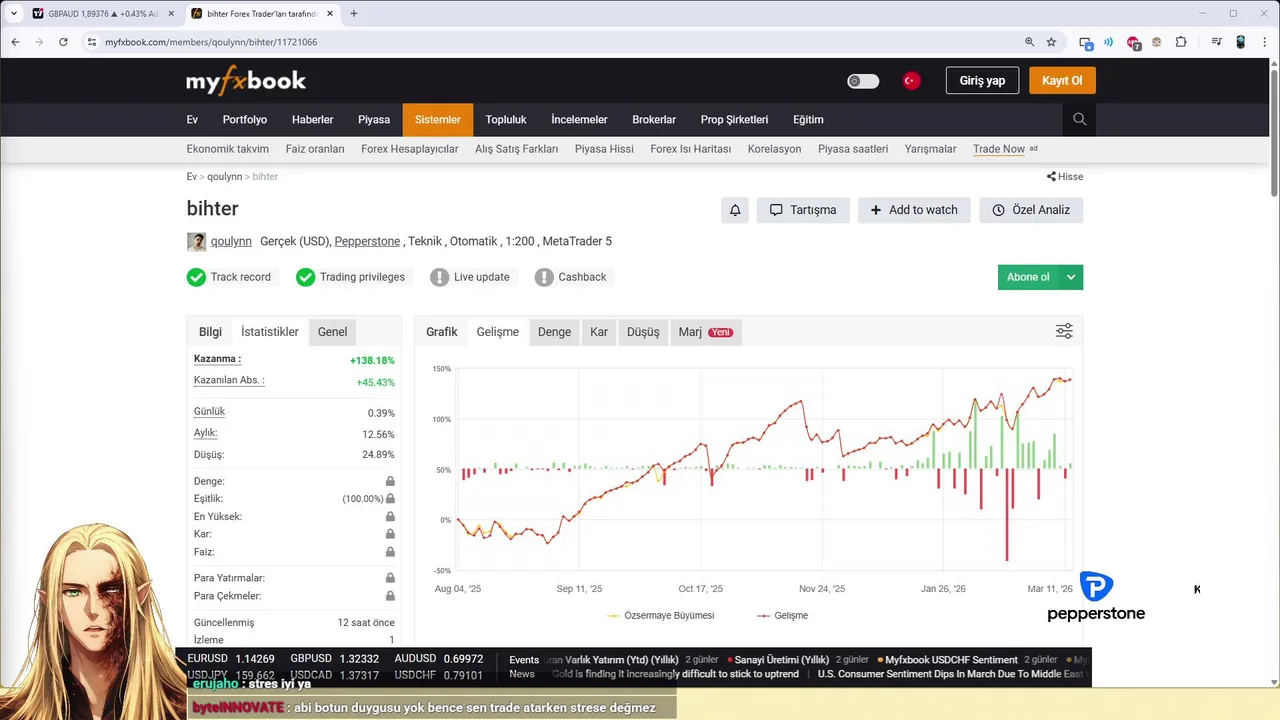Open the Pepperstone broker link

[367, 242]
